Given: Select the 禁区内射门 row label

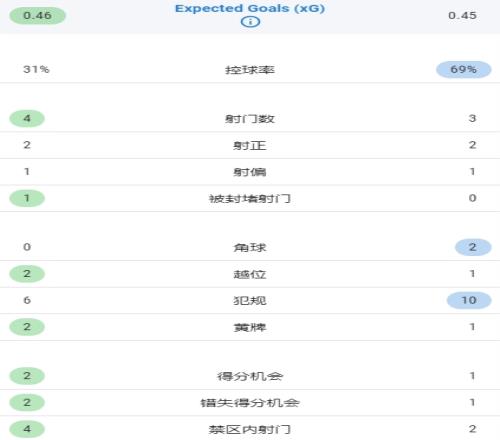Looking at the screenshot, I should click(x=250, y=430).
